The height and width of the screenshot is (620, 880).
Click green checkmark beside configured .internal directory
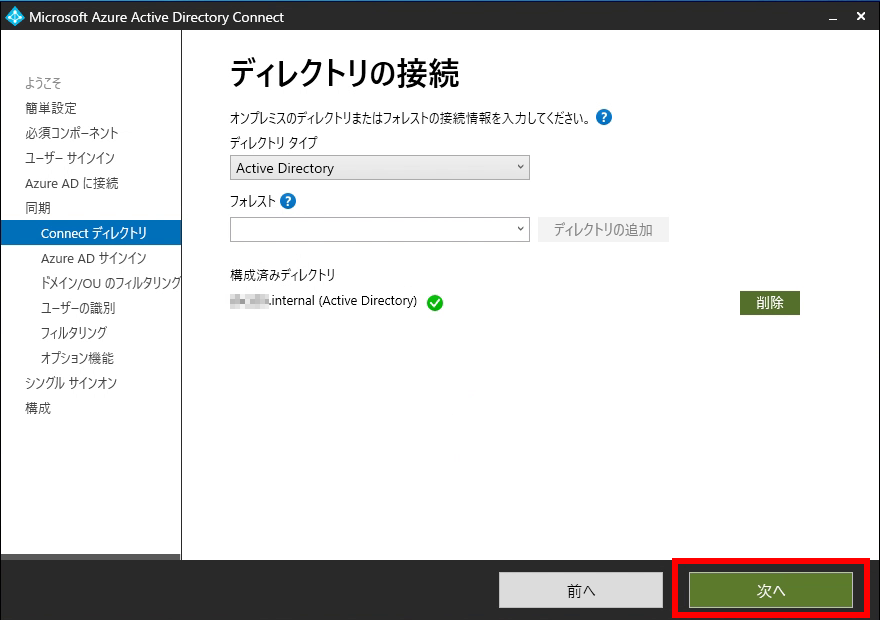pos(435,303)
